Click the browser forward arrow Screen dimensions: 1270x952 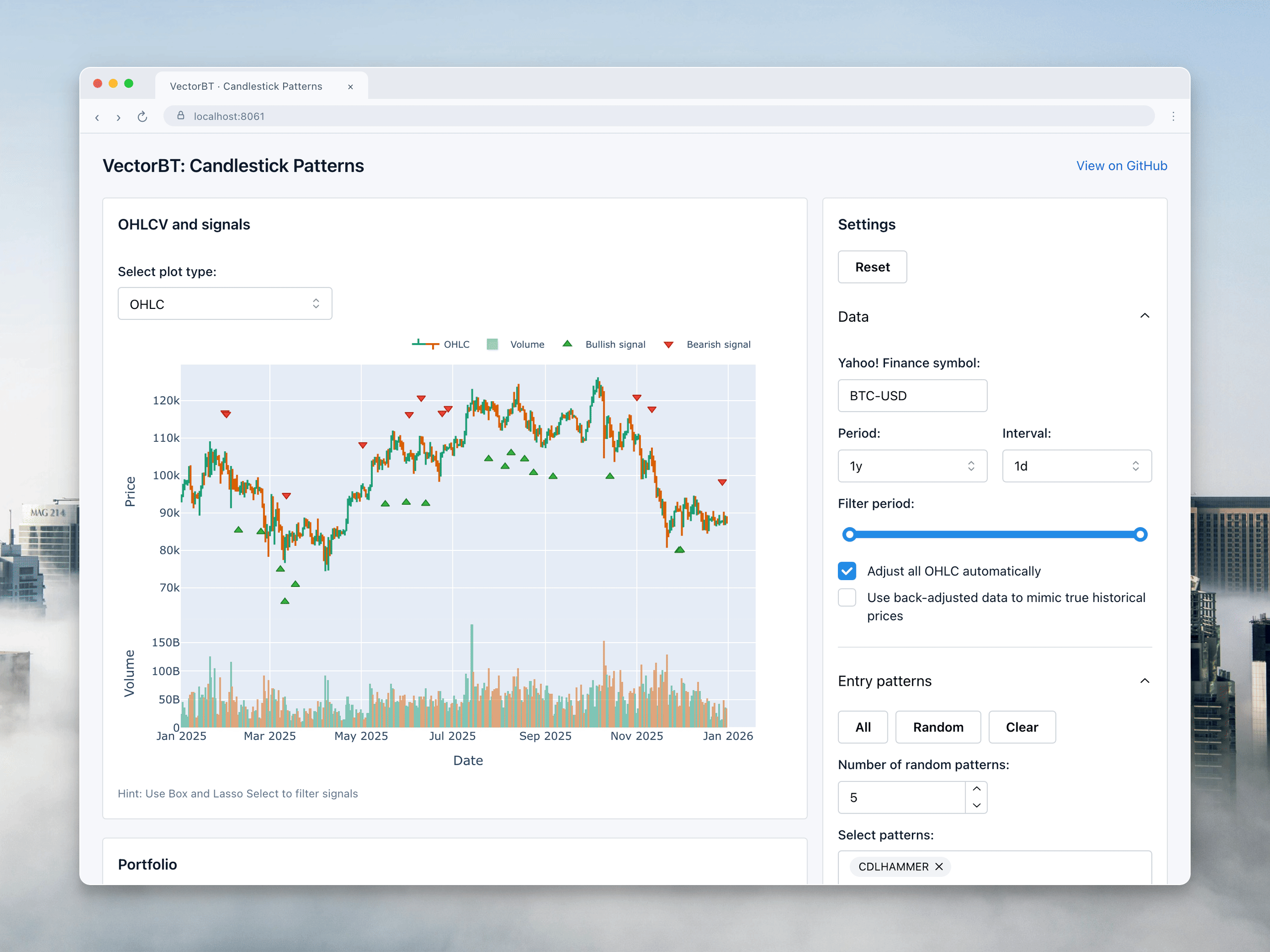coord(118,117)
